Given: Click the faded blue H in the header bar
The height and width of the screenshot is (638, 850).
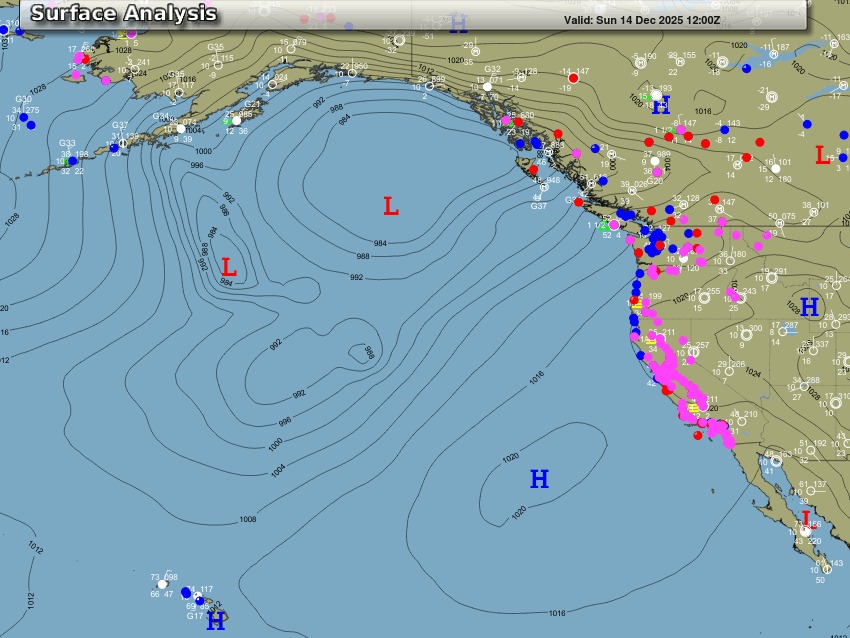Looking at the screenshot, I should 458,24.
